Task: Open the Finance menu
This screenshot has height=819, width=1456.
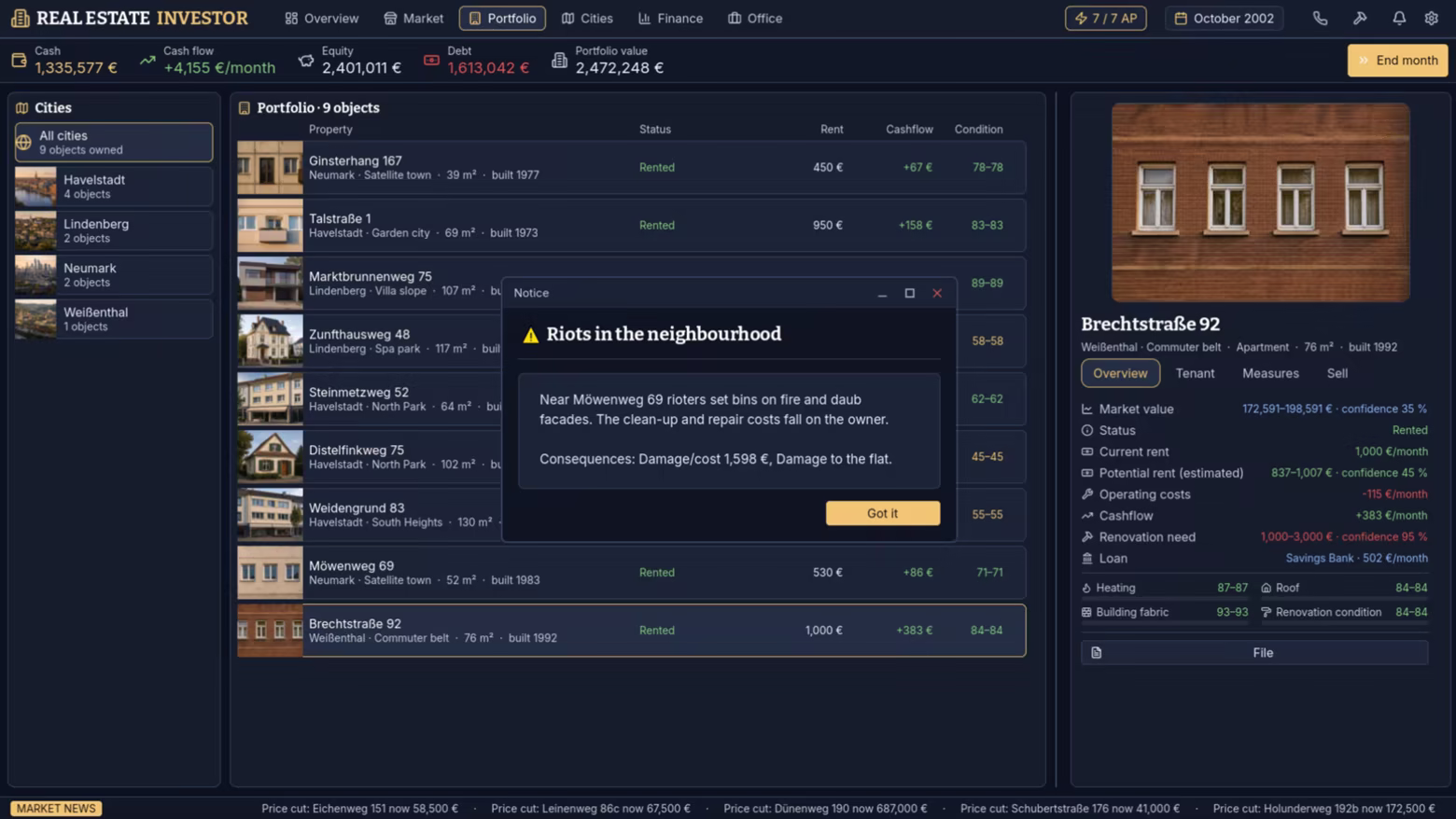Action: [x=670, y=19]
